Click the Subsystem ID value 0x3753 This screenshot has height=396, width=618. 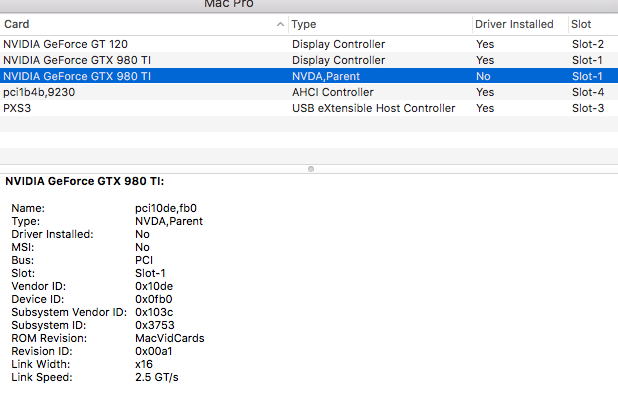click(154, 325)
